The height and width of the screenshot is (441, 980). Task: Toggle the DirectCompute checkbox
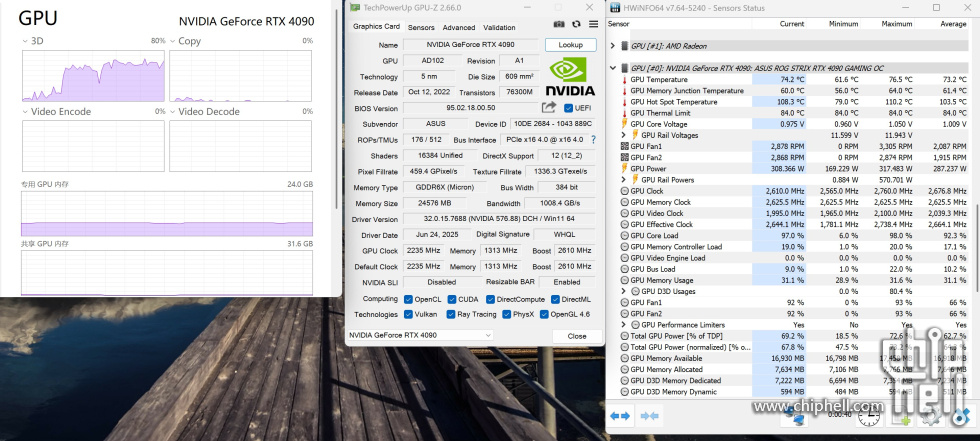[x=491, y=299]
